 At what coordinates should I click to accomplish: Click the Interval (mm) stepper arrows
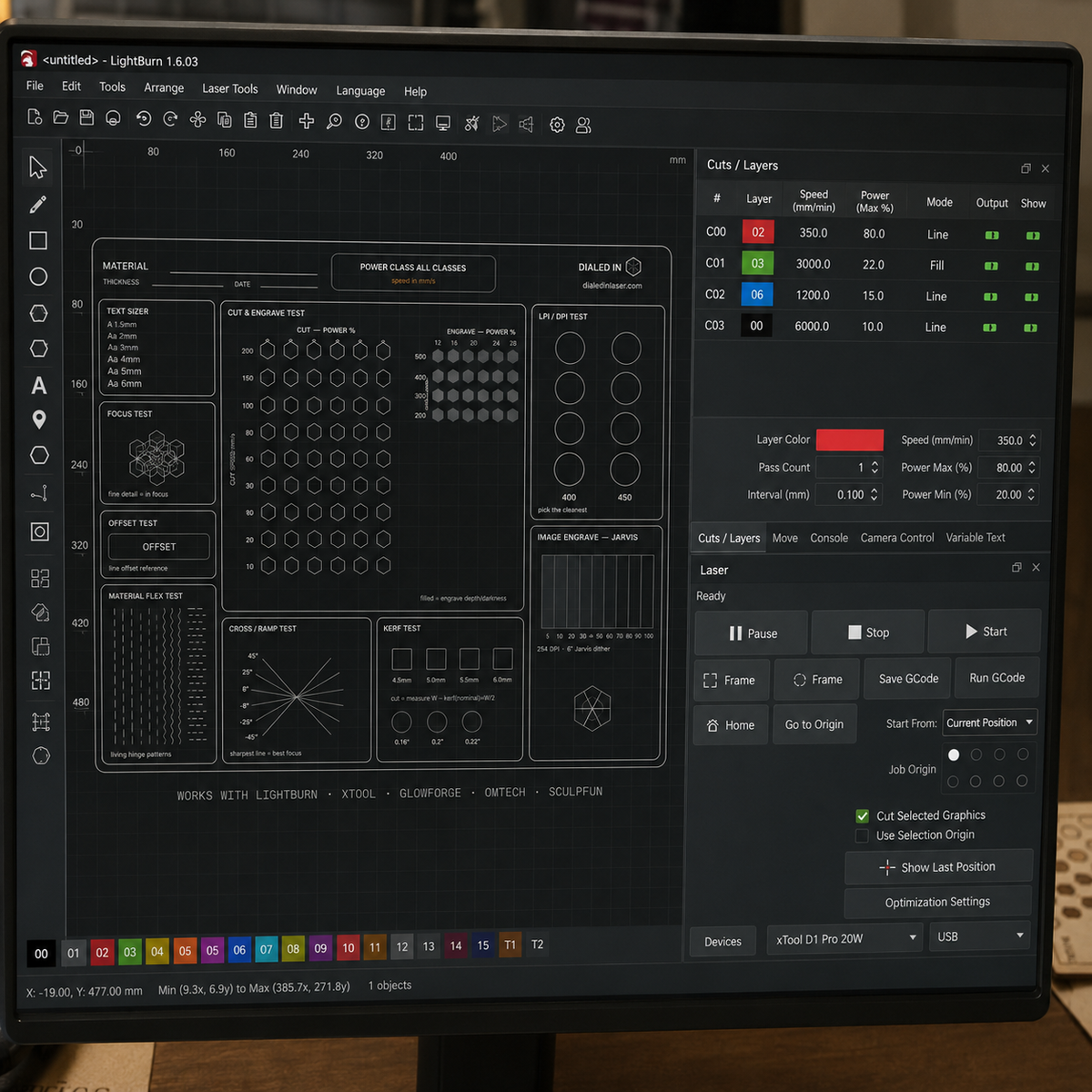874,494
